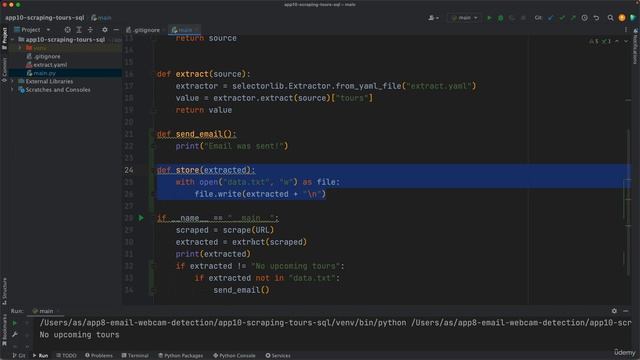The height and width of the screenshot is (360, 640).
Task: Jump to next highlighted problem down arrow
Action: click(626, 41)
